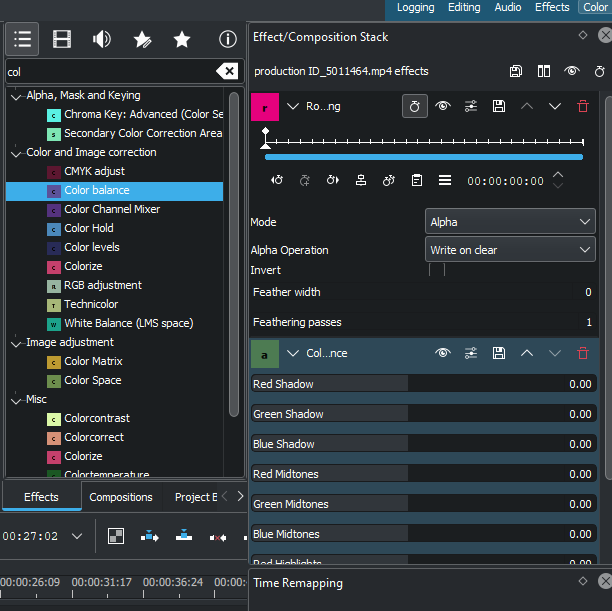Collapse Misc effects category
612x611 pixels.
pos(16,400)
